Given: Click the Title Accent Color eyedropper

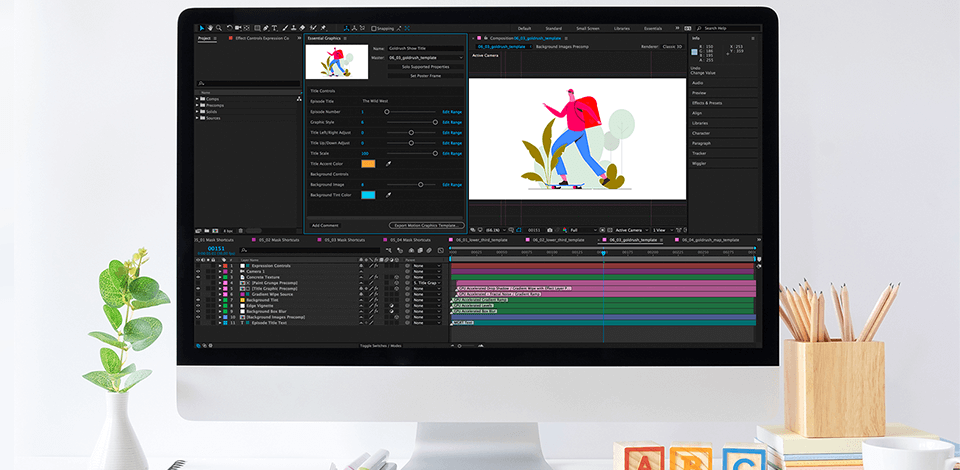Looking at the screenshot, I should coord(388,163).
